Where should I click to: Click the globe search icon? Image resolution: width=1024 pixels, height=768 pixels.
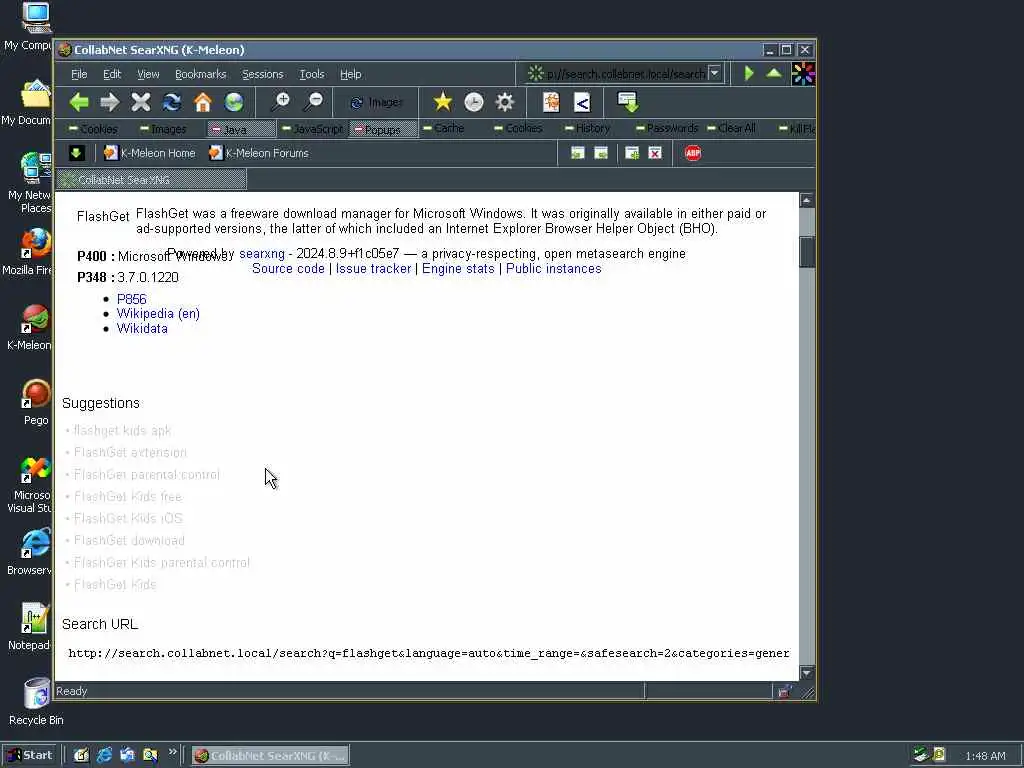(234, 102)
